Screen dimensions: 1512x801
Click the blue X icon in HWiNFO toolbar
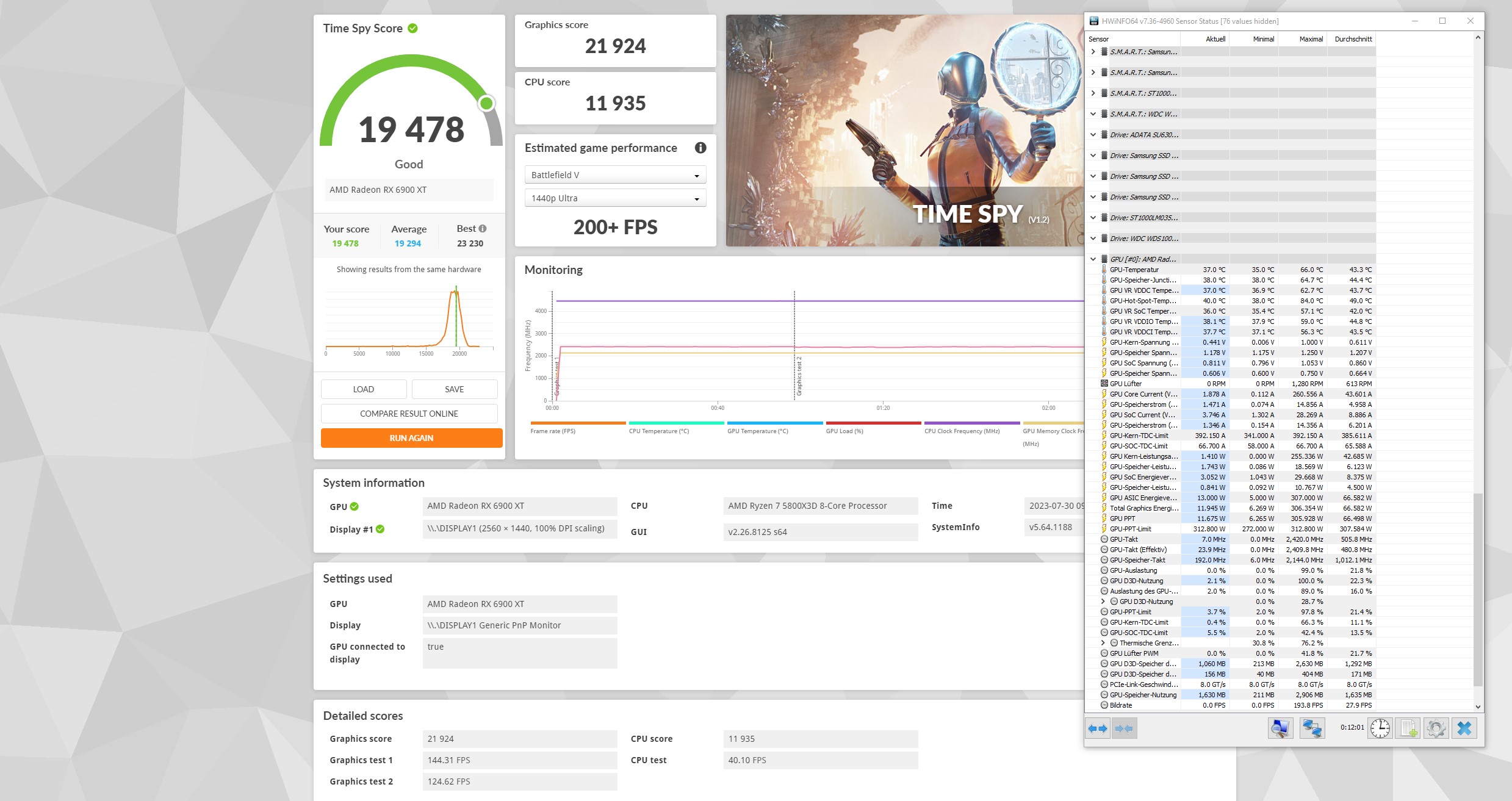coord(1464,728)
